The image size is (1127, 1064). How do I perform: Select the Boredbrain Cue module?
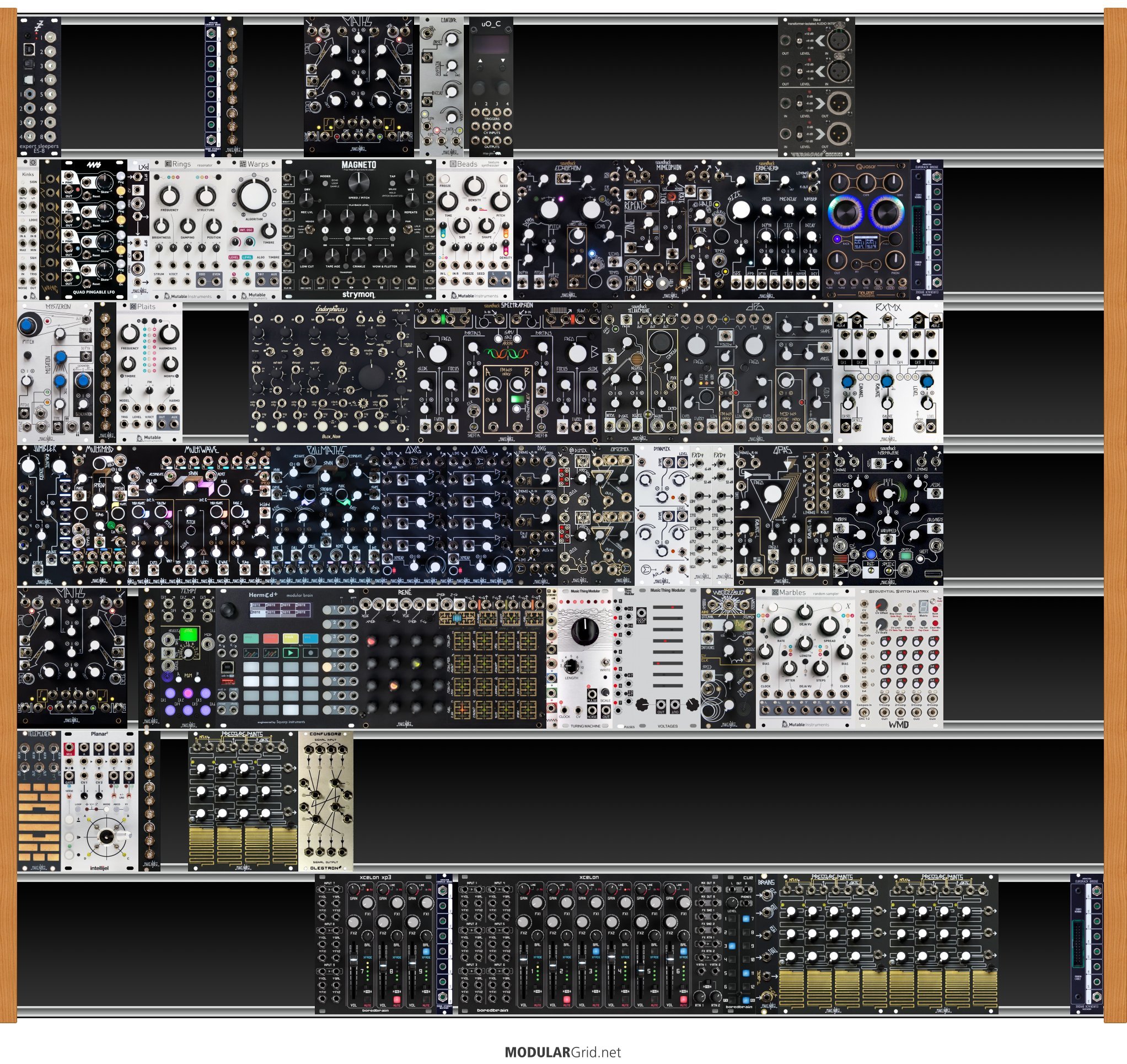tap(739, 944)
